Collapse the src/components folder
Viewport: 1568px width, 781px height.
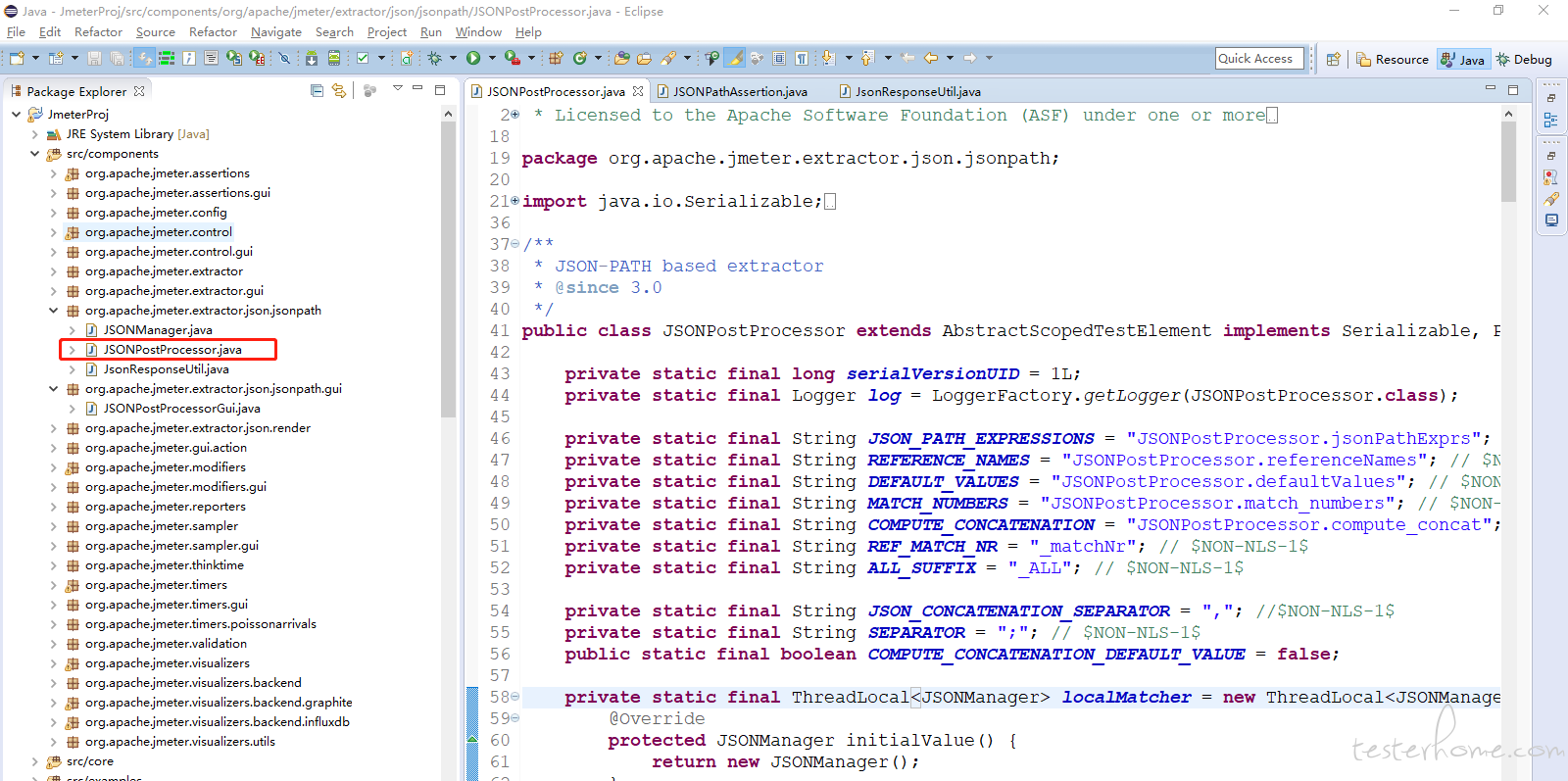(x=35, y=154)
